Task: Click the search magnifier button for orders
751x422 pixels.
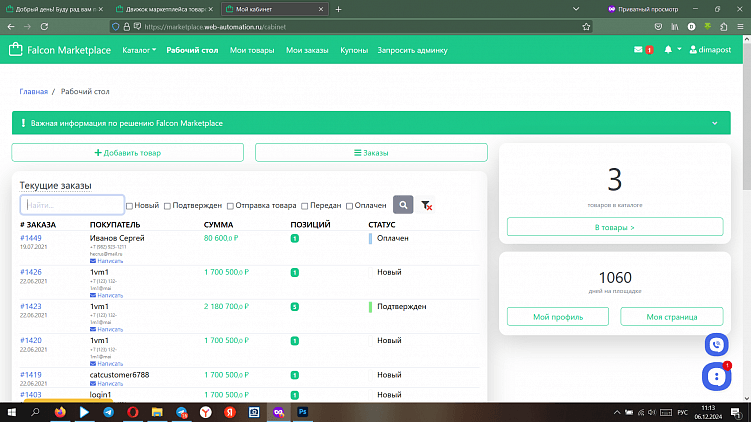Action: coord(403,205)
